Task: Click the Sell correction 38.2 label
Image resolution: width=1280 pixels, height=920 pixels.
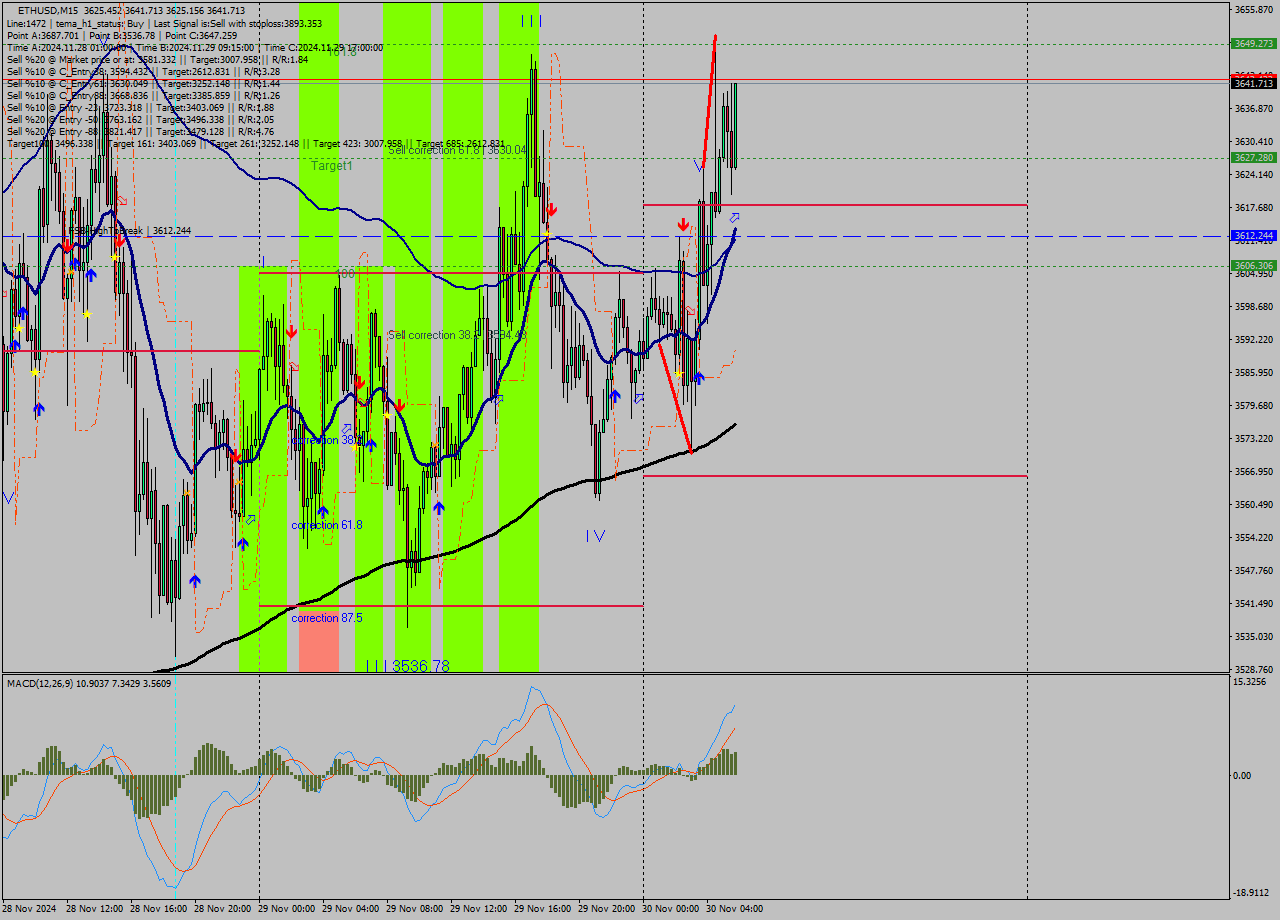Action: pos(456,335)
